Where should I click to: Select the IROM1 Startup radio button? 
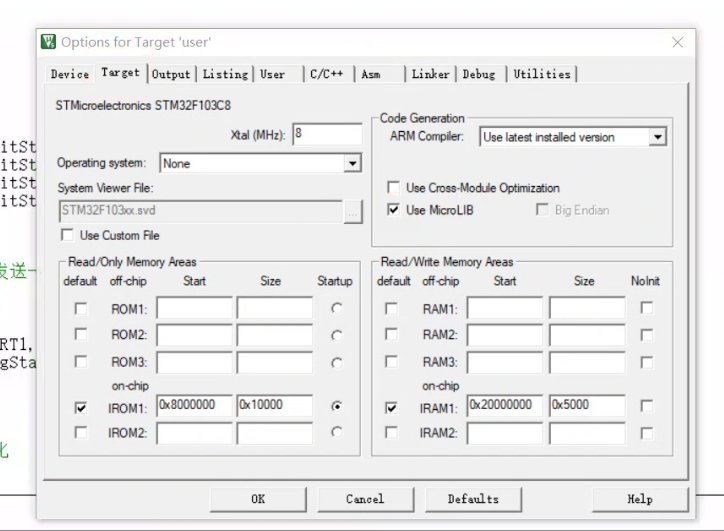point(337,406)
